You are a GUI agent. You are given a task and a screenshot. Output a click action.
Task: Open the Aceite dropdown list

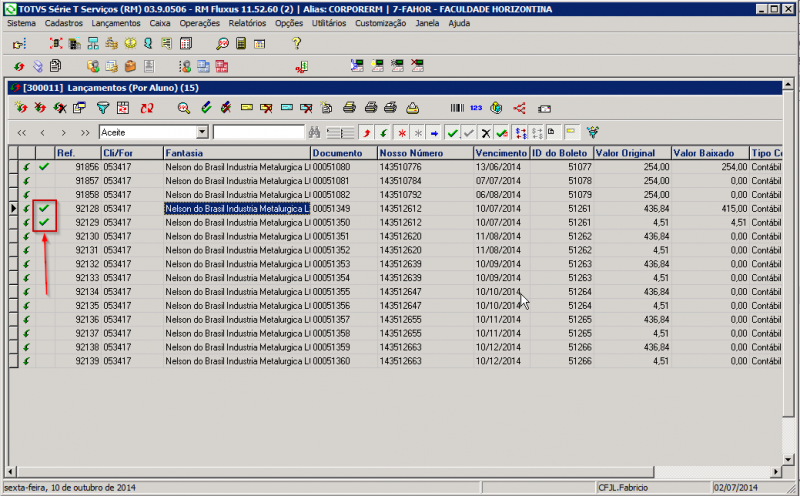click(202, 132)
